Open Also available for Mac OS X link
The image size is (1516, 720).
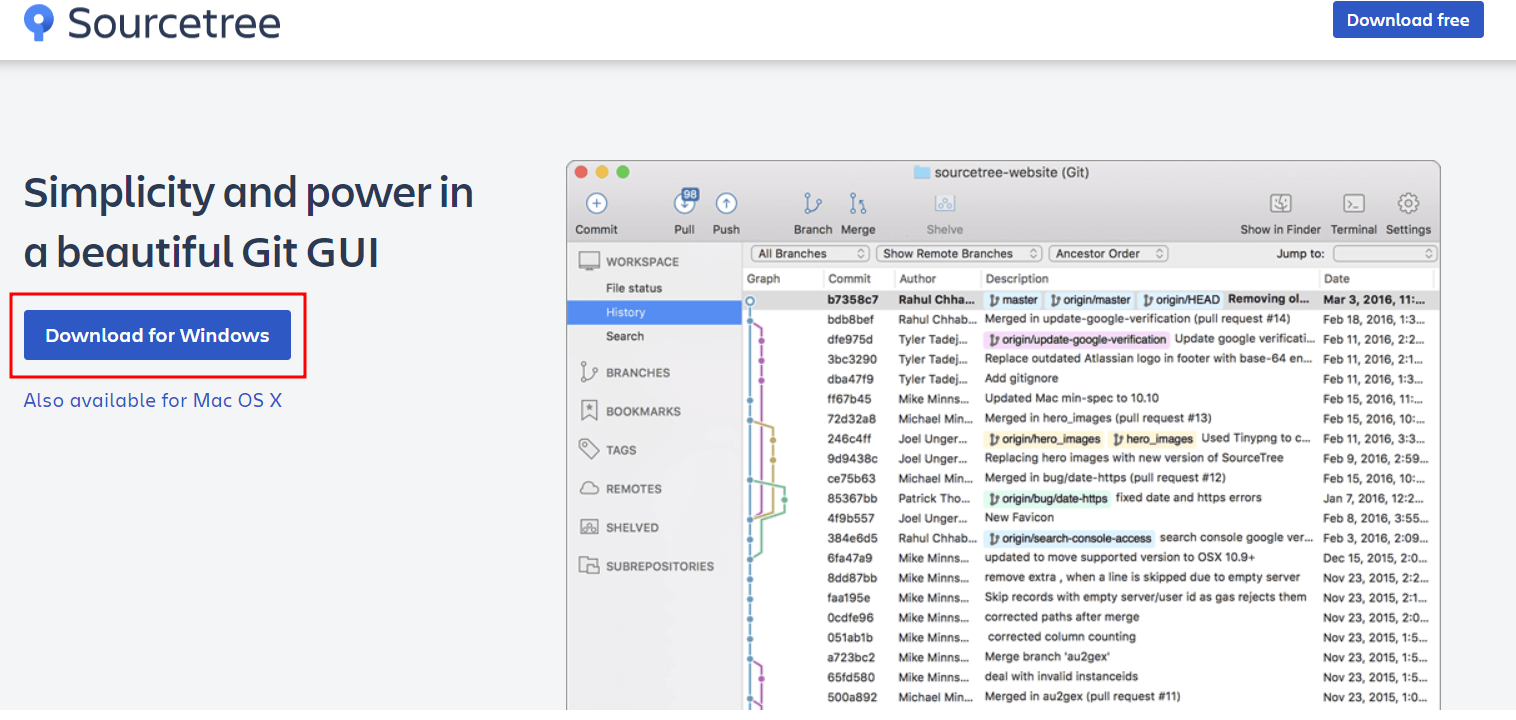pyautogui.click(x=153, y=400)
